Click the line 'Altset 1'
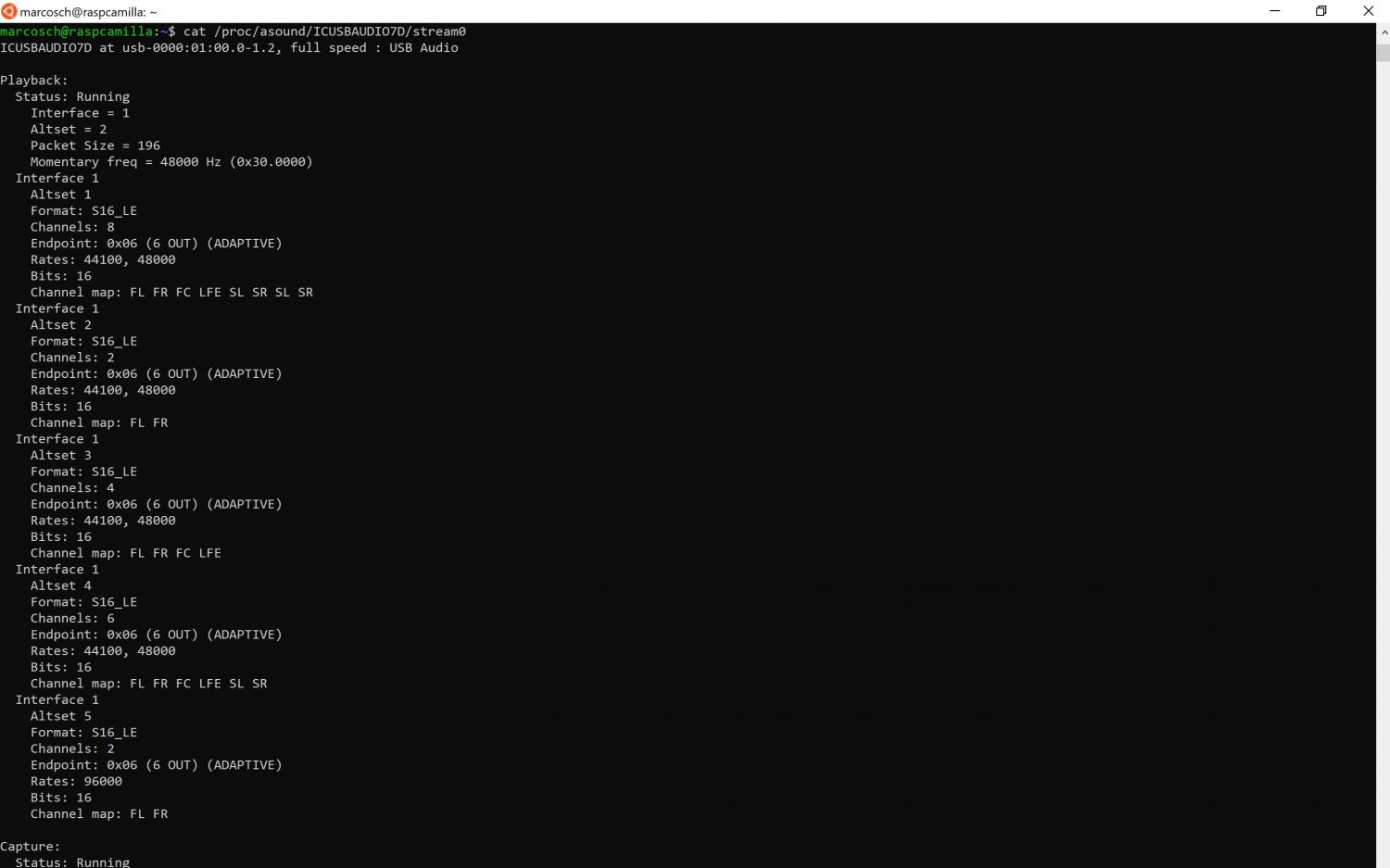This screenshot has width=1390, height=868. 61,195
